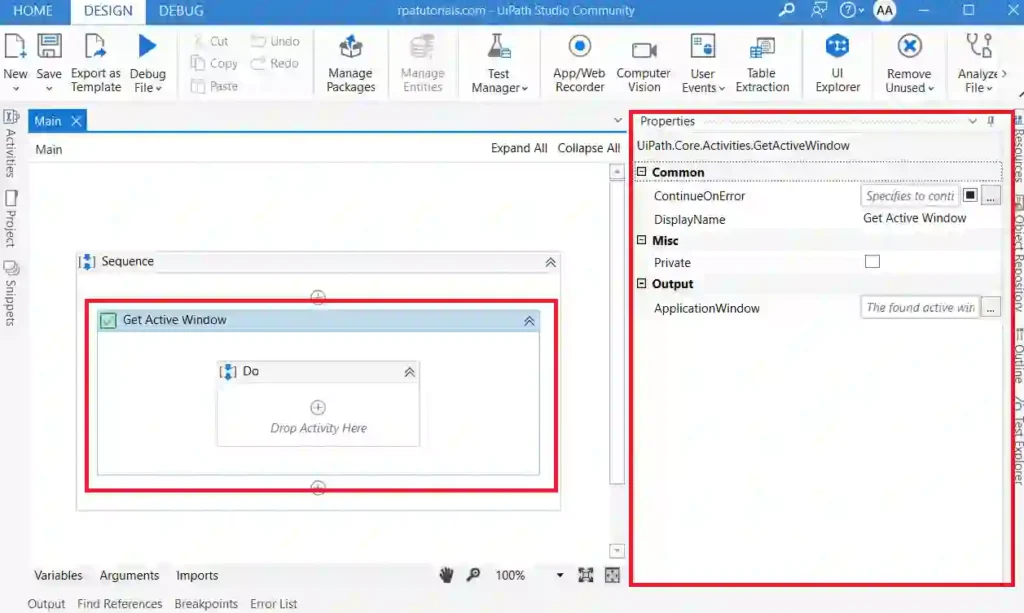This screenshot has height=613, width=1024.
Task: Open Manage Packages
Action: tap(351, 63)
